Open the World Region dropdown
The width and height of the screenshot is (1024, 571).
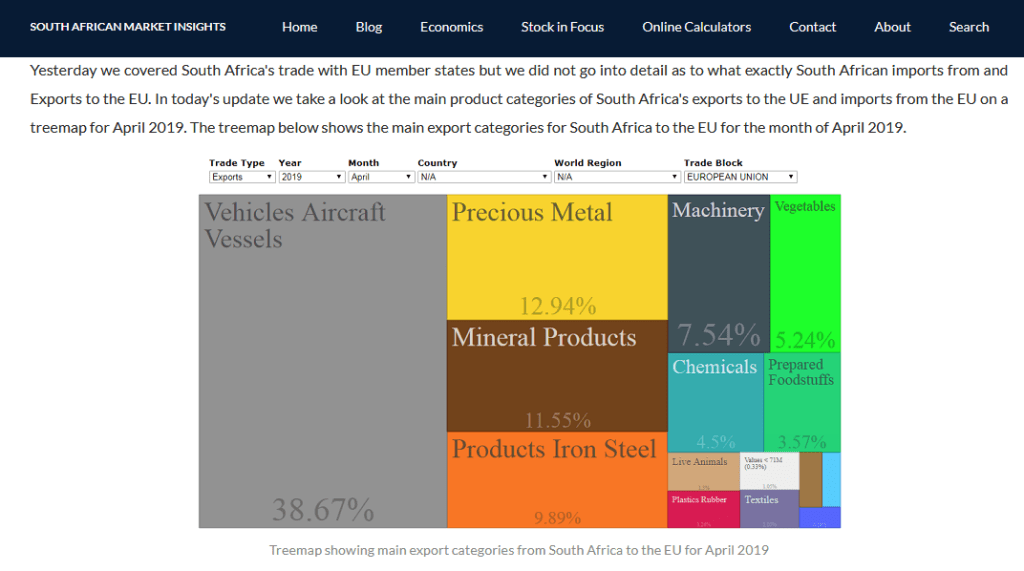point(616,177)
